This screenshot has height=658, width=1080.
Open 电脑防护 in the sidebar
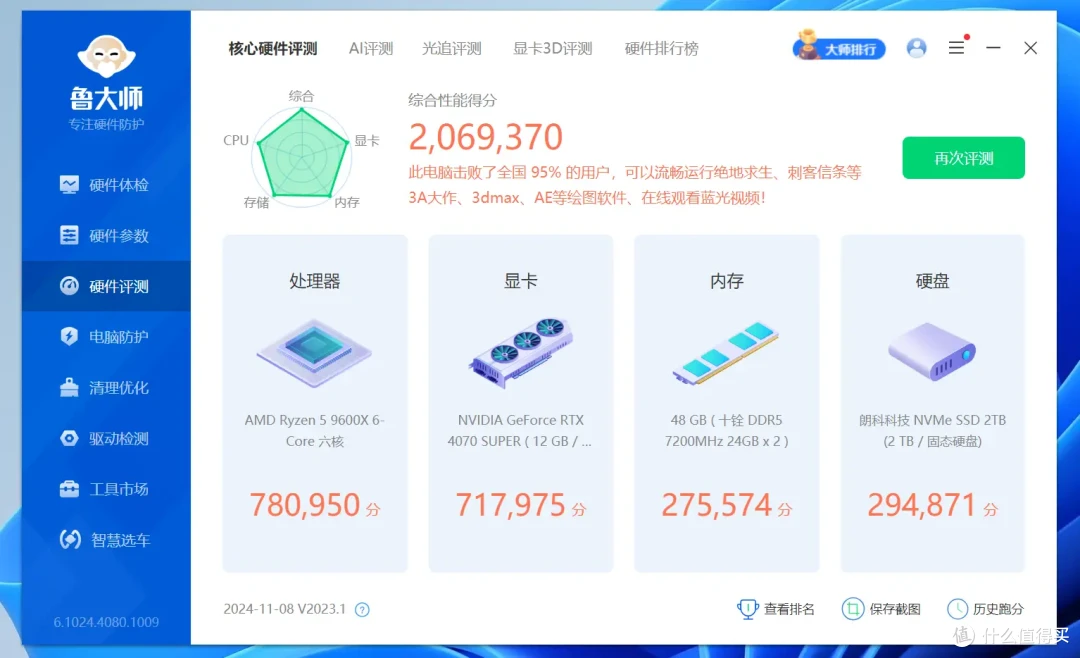pos(106,337)
